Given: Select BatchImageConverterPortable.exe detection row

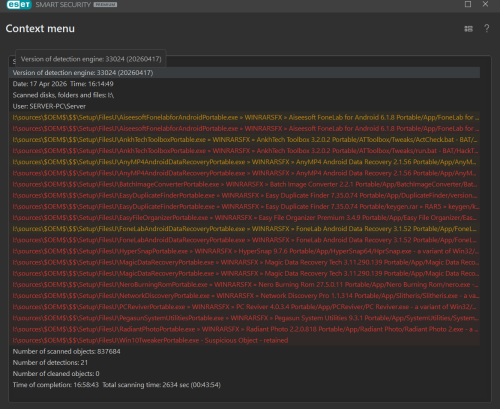Looking at the screenshot, I should [x=244, y=184].
